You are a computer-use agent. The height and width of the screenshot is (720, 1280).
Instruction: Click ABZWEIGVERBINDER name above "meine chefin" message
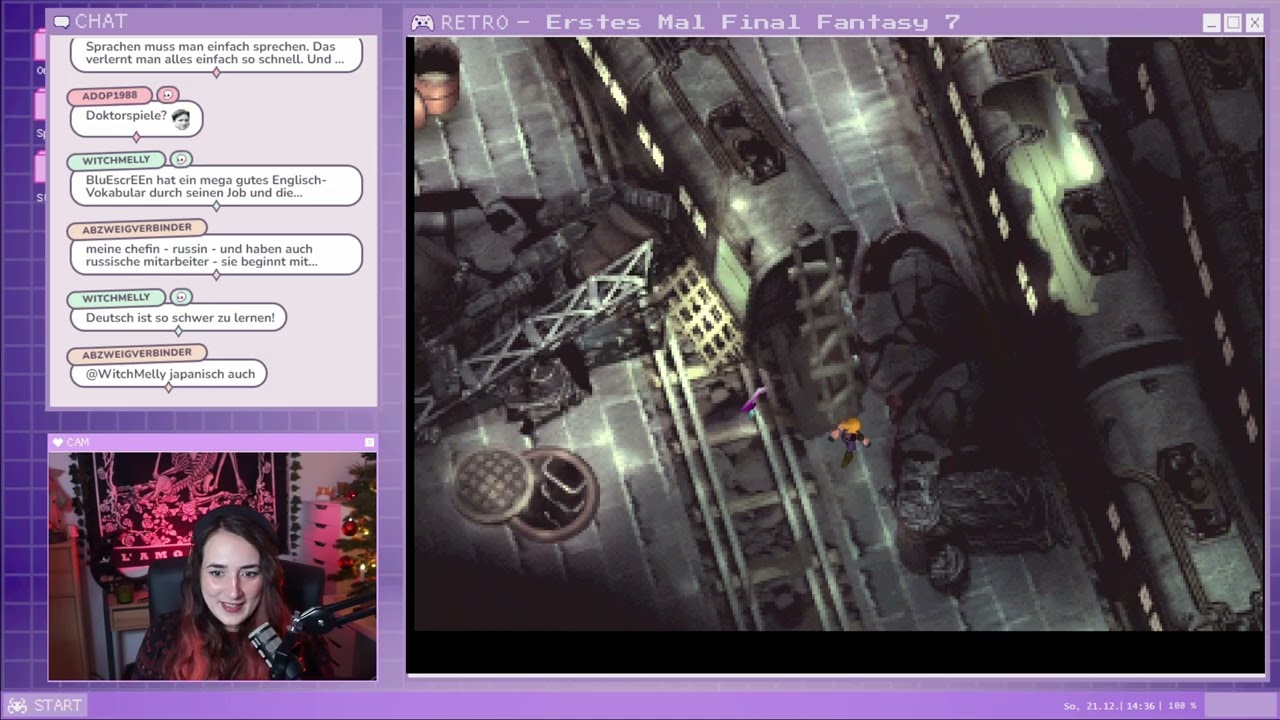click(x=137, y=229)
